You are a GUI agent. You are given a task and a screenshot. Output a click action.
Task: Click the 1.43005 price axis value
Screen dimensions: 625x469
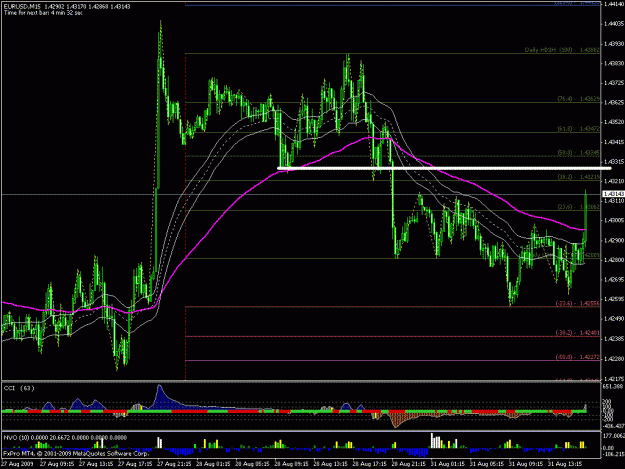pyautogui.click(x=613, y=220)
